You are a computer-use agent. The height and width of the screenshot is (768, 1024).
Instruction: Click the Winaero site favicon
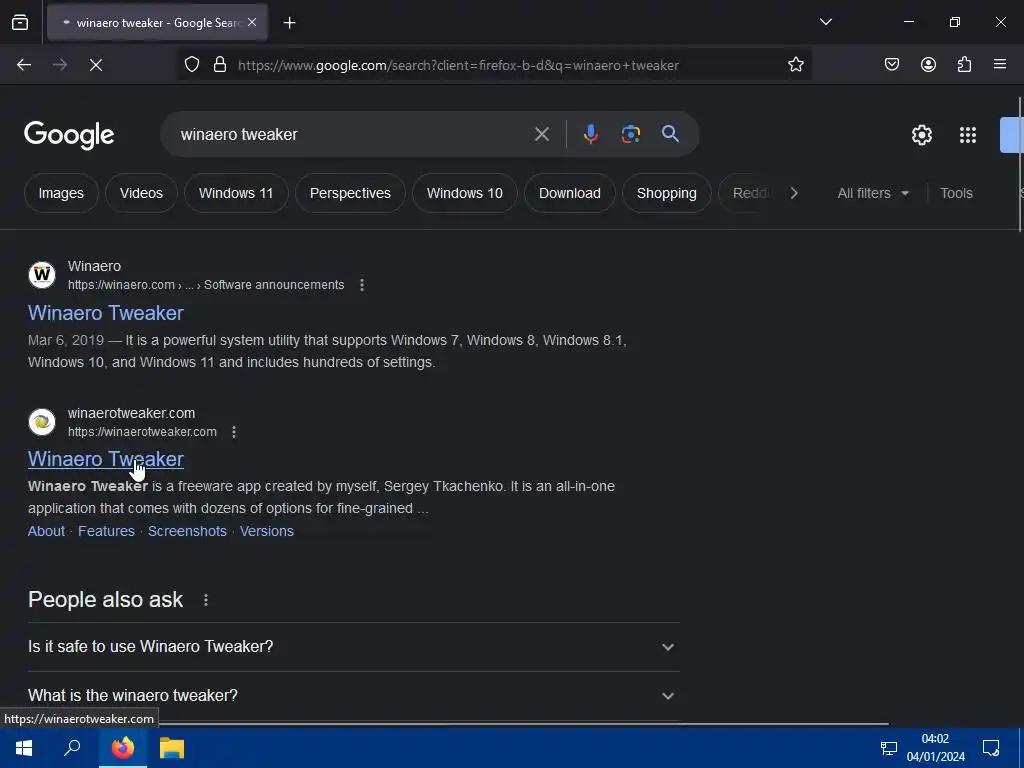point(42,275)
